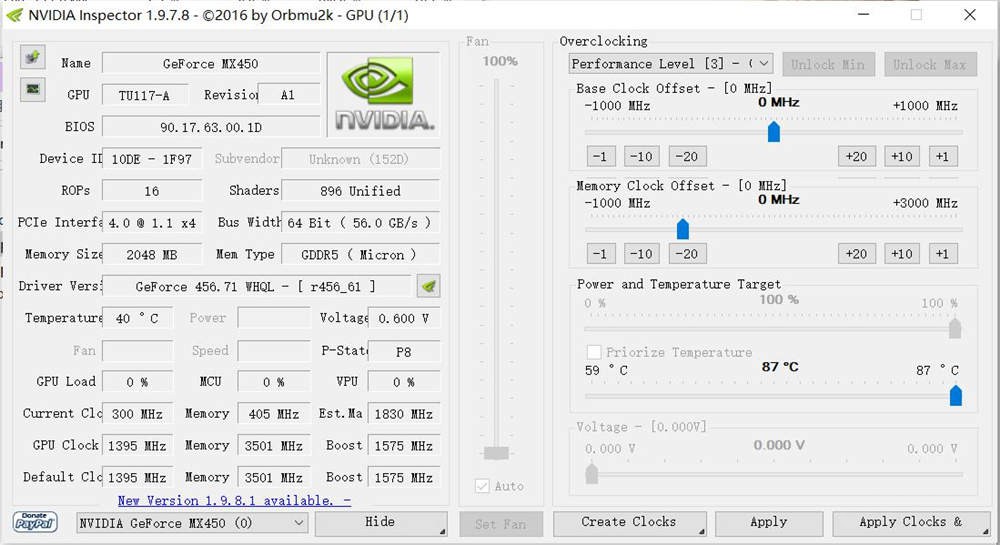Click the Device ID field 10DE - 1F97

click(152, 159)
